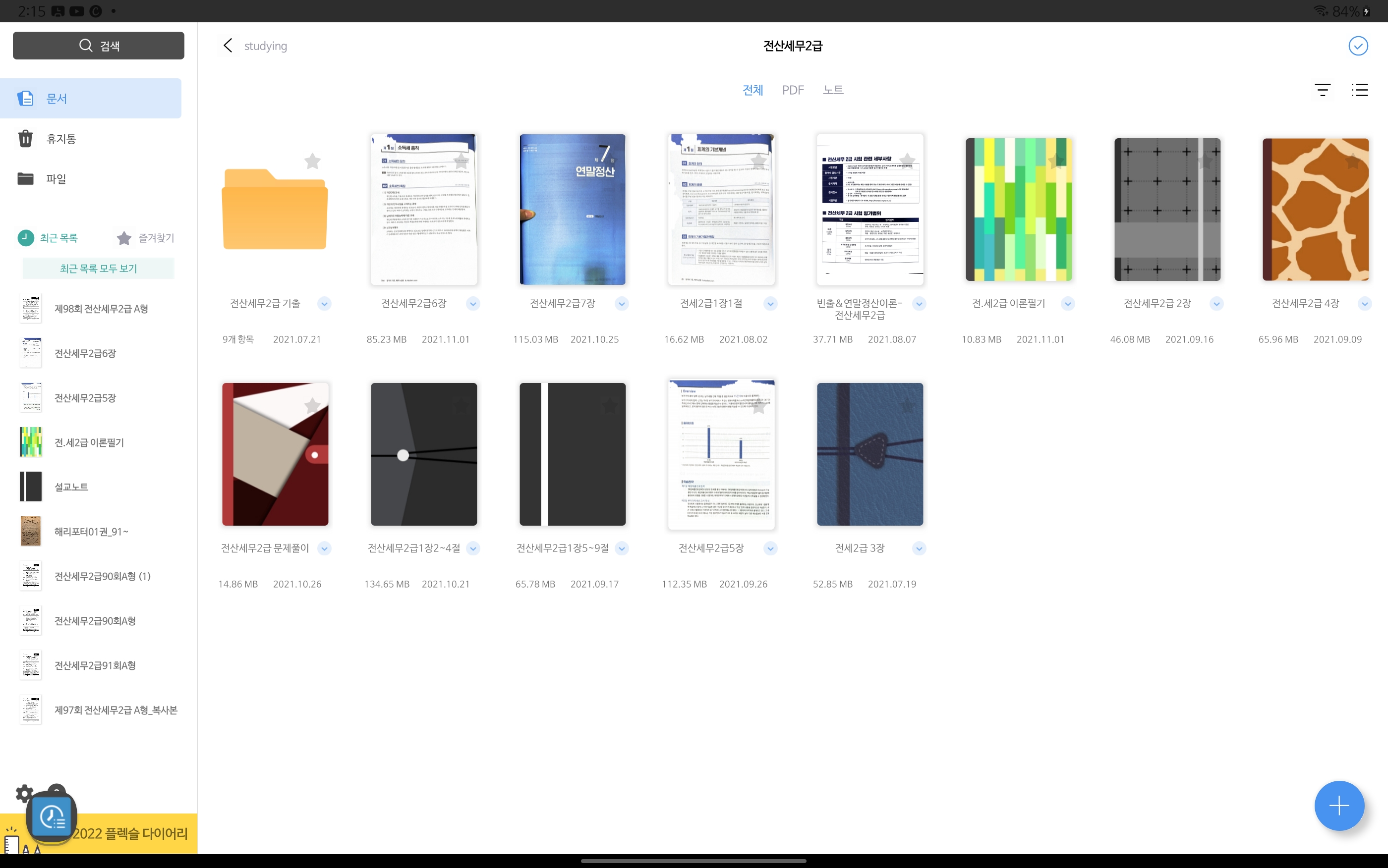
Task: Toggle favorite star on 전산세무2급 2장
Action: coord(1205,162)
